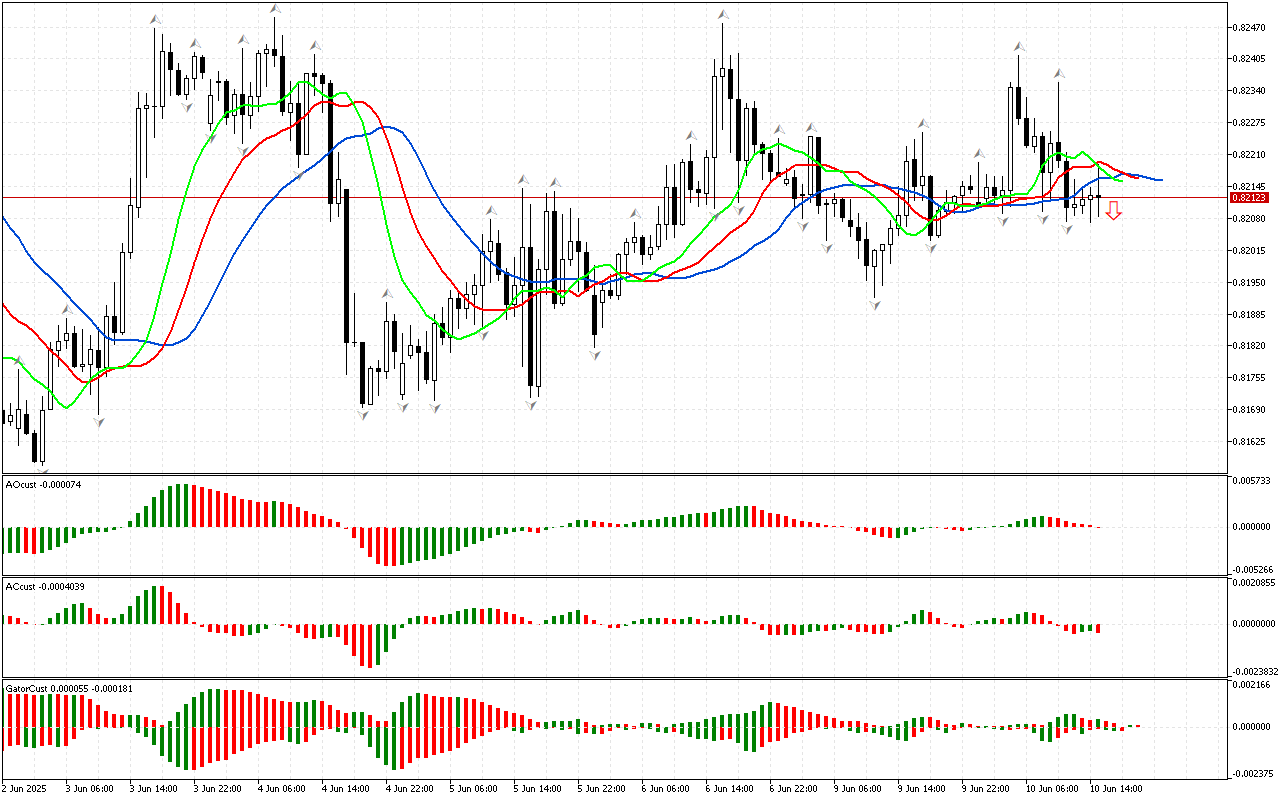Screen dimensions: 1280x800
Task: Click the up fractal above 9 Jun 14:00 high
Action: [924, 124]
